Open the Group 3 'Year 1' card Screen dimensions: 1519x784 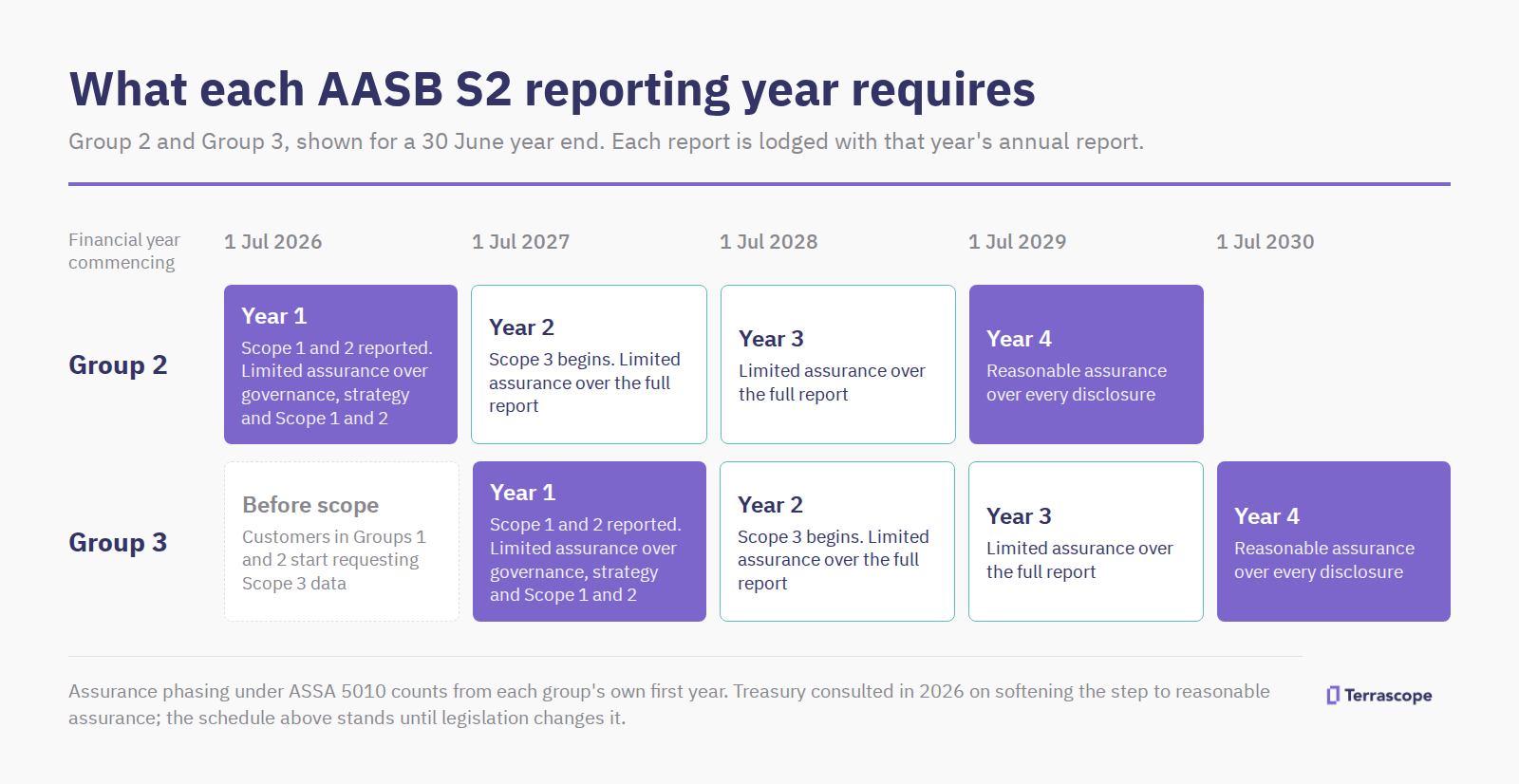[590, 542]
